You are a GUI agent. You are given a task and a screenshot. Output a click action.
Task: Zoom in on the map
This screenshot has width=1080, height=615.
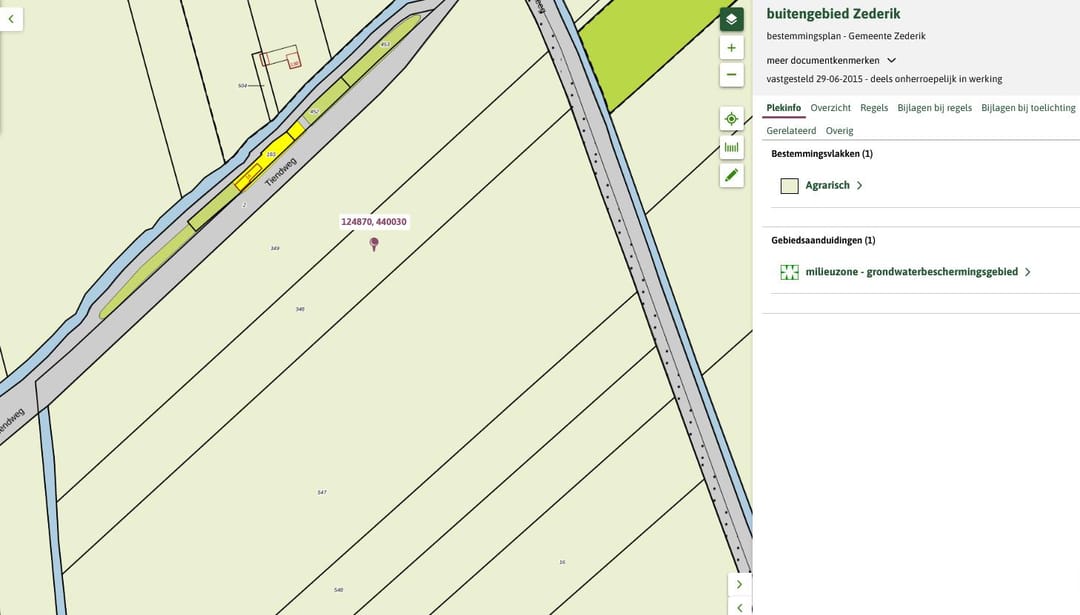tap(731, 48)
